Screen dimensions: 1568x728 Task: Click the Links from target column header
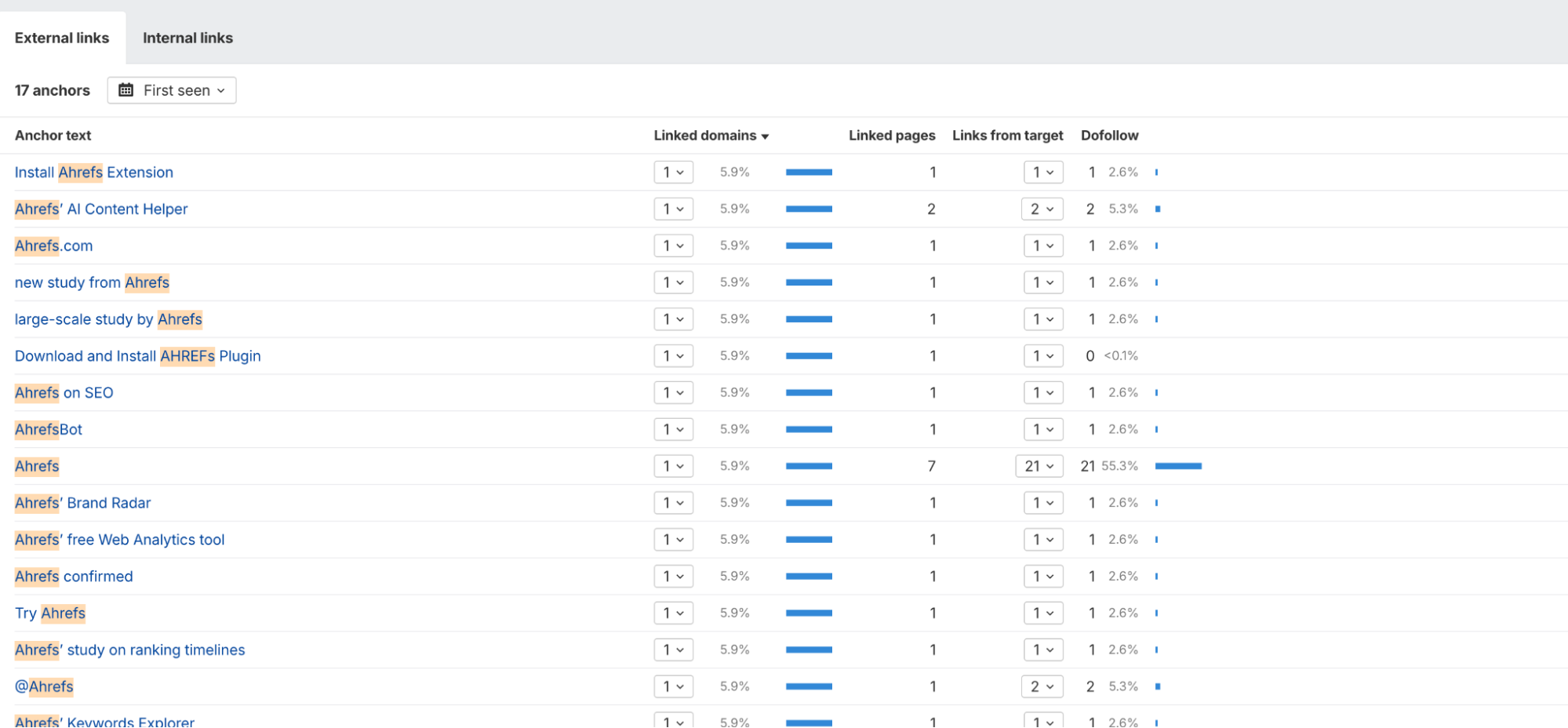1007,136
